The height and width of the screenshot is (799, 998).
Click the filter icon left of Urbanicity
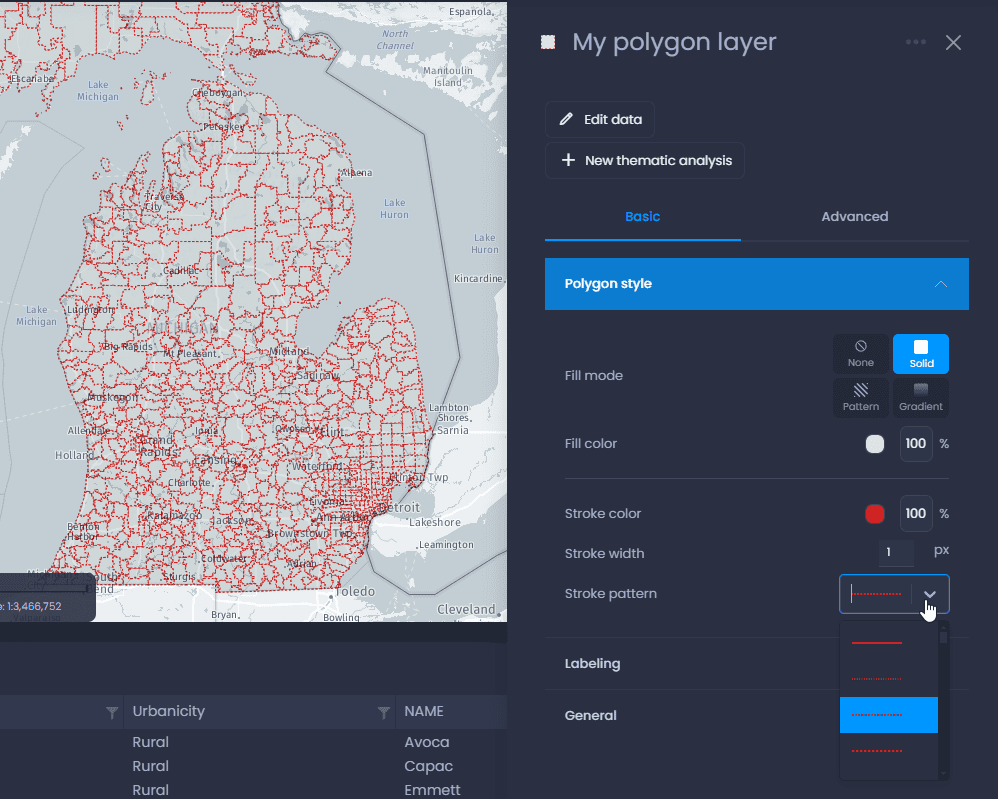(112, 712)
